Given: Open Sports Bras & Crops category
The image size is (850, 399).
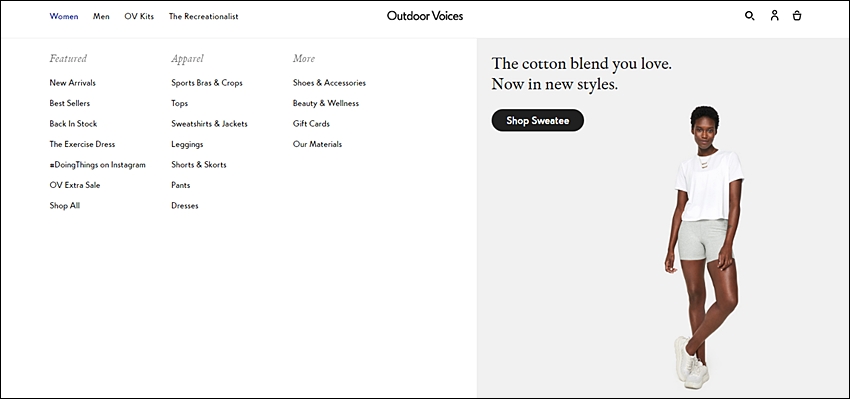Looking at the screenshot, I should [207, 83].
